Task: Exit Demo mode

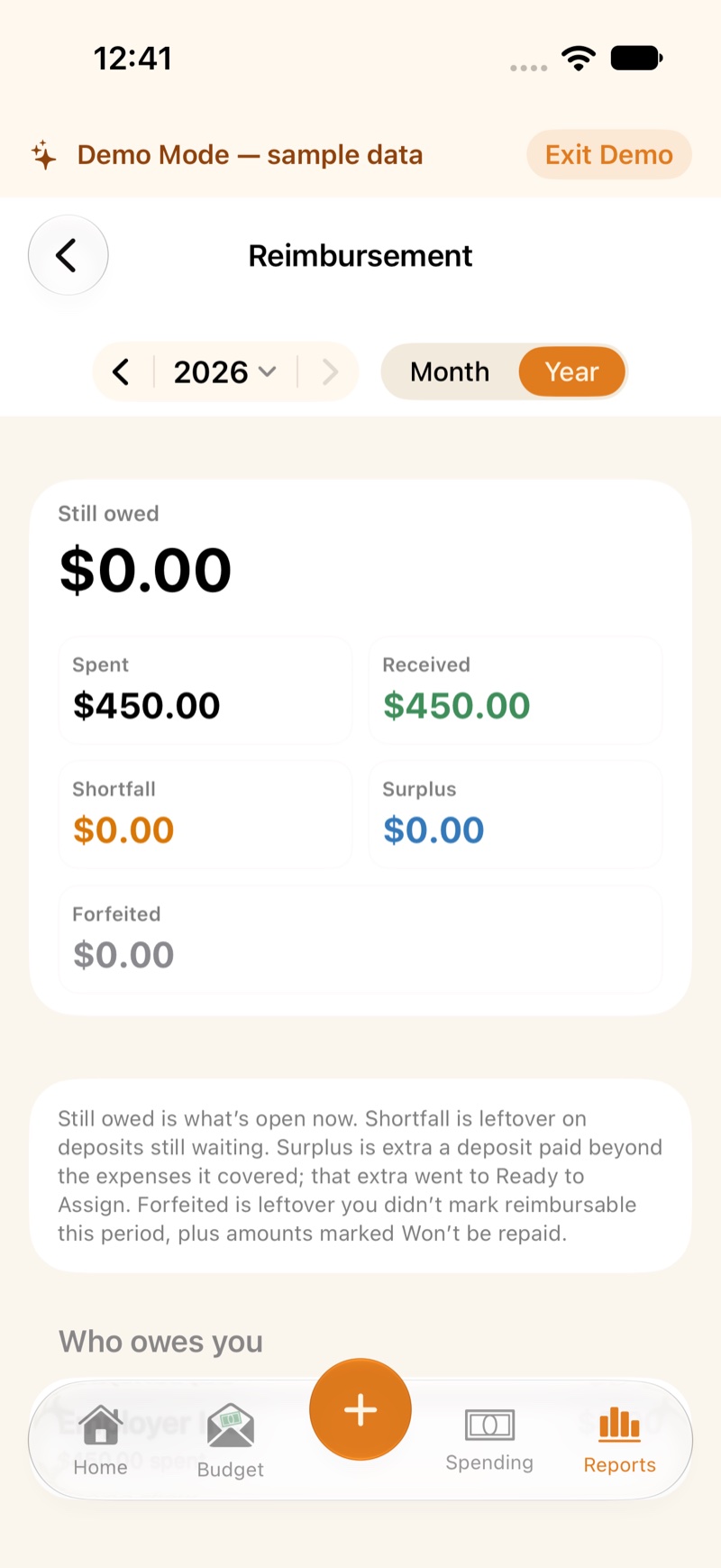Action: coord(609,154)
